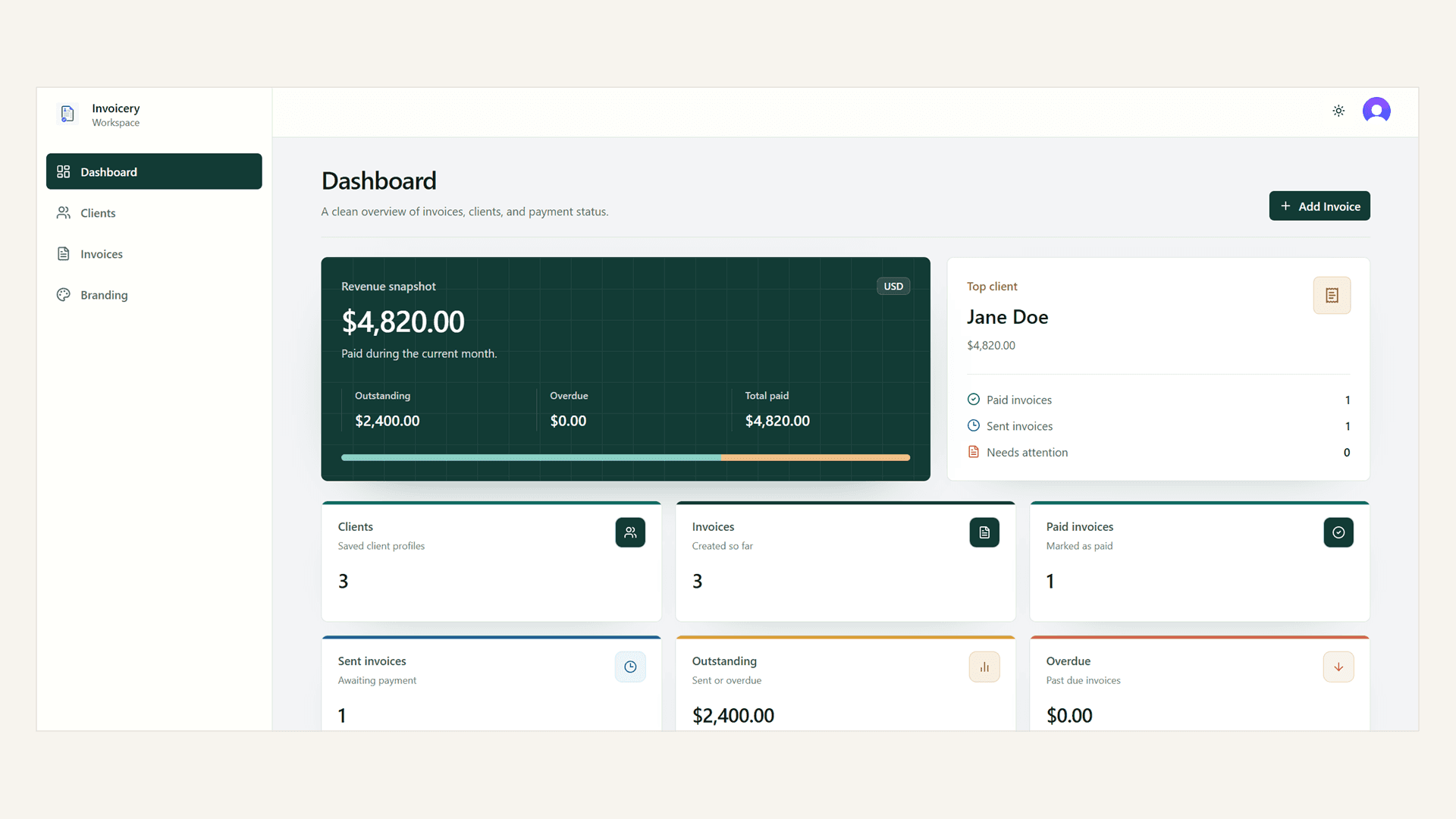
Task: Click the Overdue card title
Action: pyautogui.click(x=1068, y=661)
